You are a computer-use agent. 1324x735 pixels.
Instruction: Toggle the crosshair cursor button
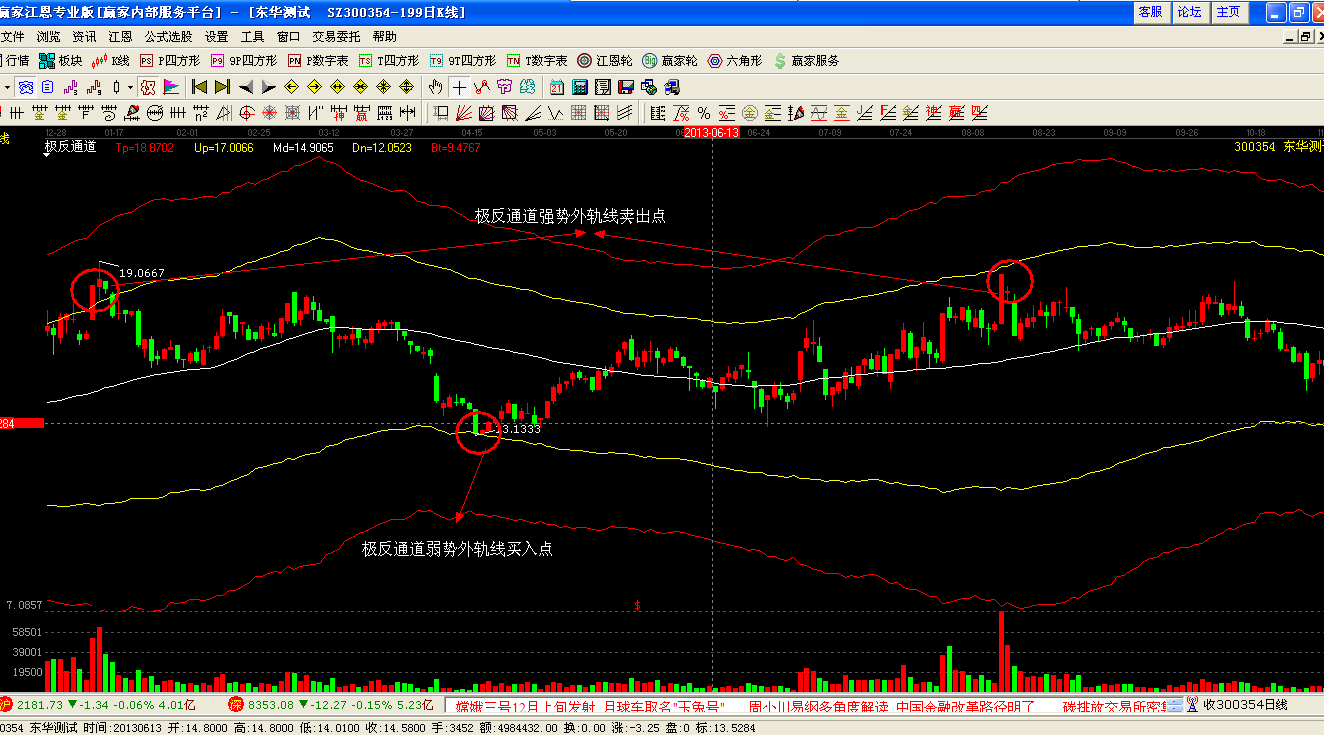(459, 87)
